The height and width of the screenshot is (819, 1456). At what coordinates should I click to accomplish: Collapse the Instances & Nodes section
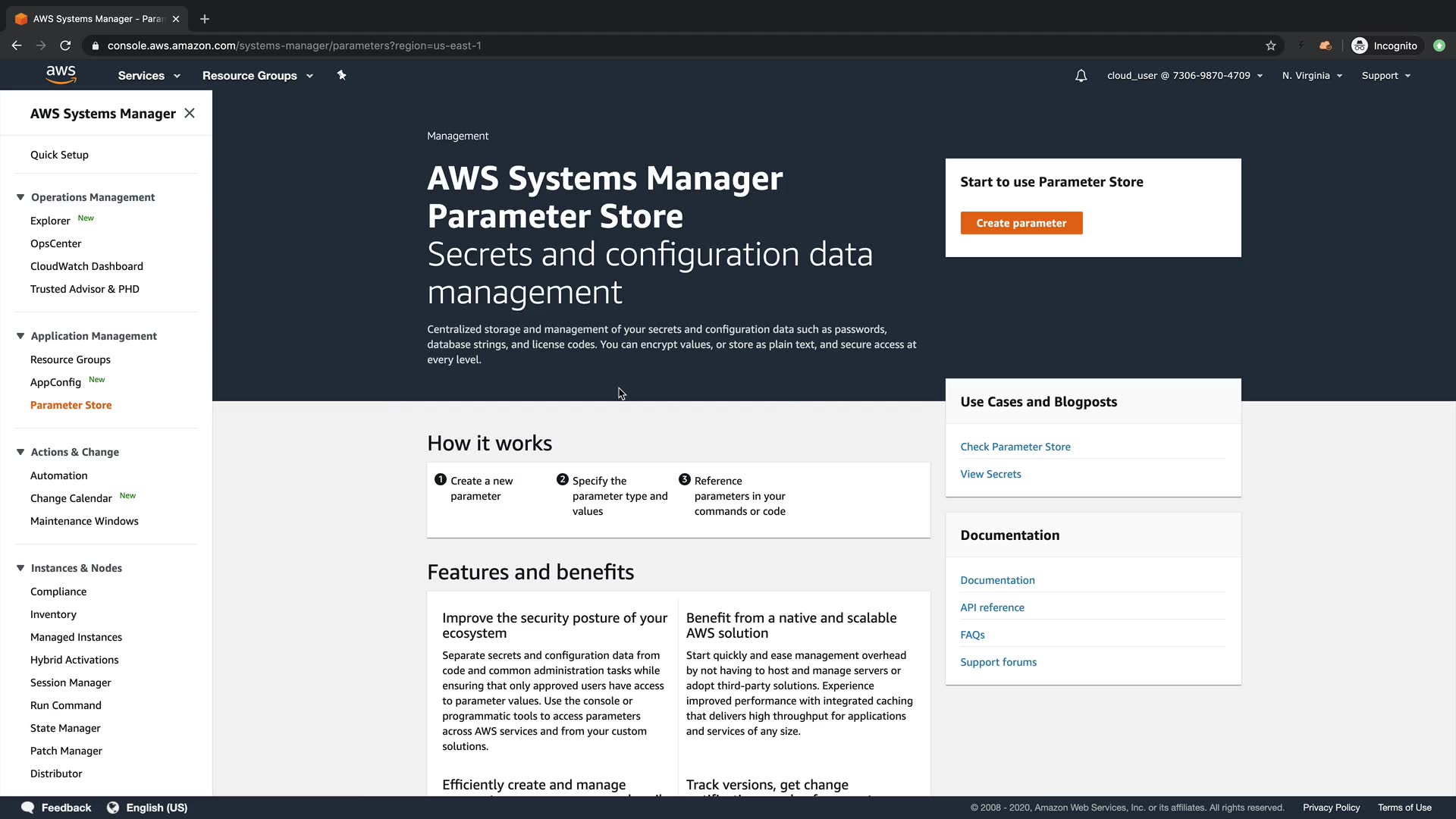tap(20, 568)
